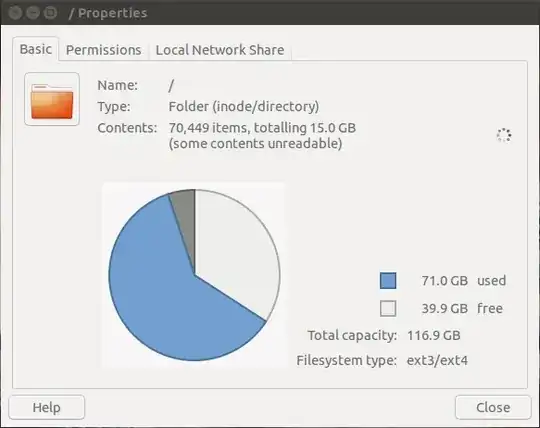The image size is (540, 428).
Task: Click the loading spinner icon
Action: 504,135
